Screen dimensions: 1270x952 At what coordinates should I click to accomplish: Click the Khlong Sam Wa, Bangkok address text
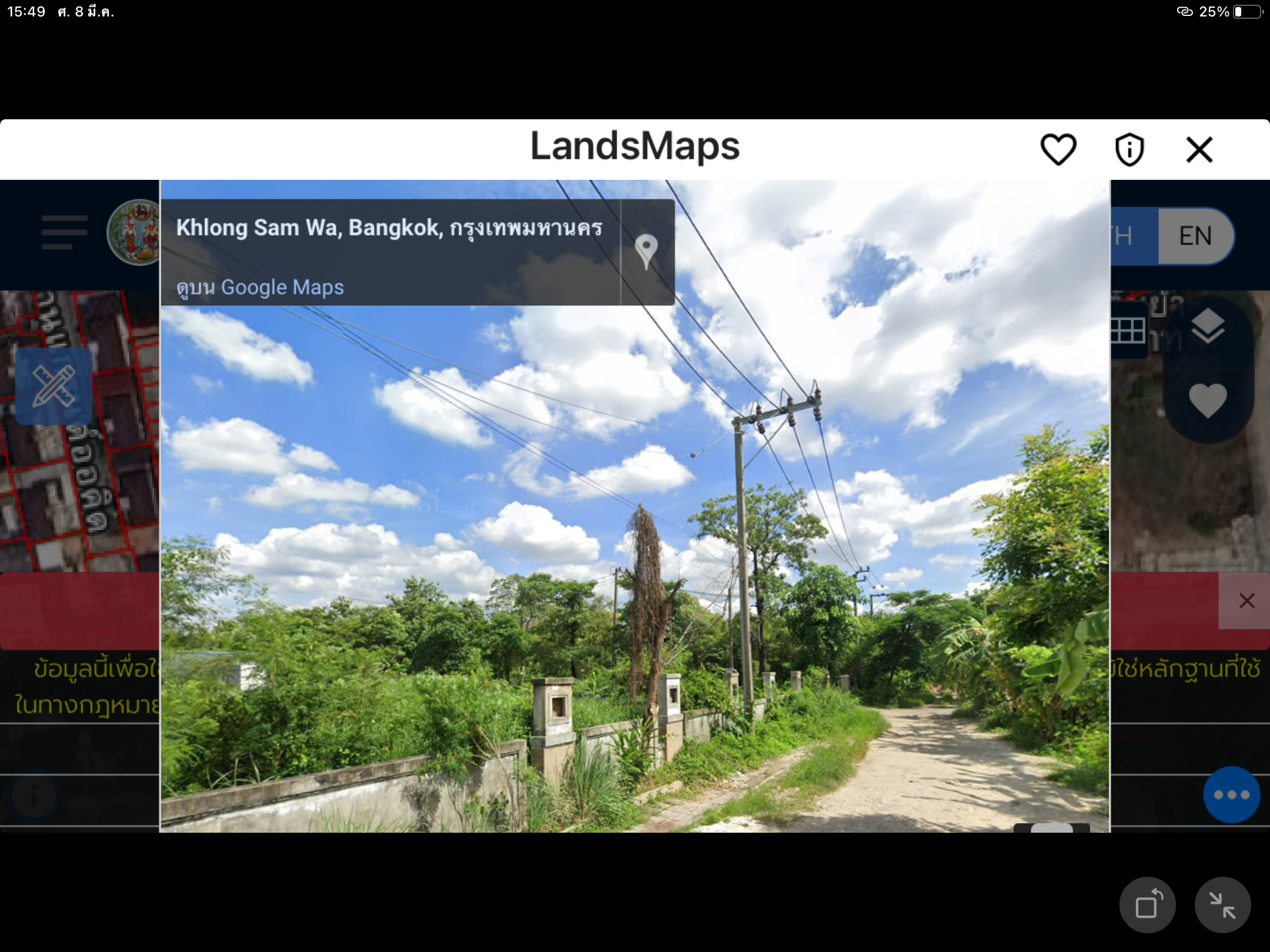click(389, 227)
